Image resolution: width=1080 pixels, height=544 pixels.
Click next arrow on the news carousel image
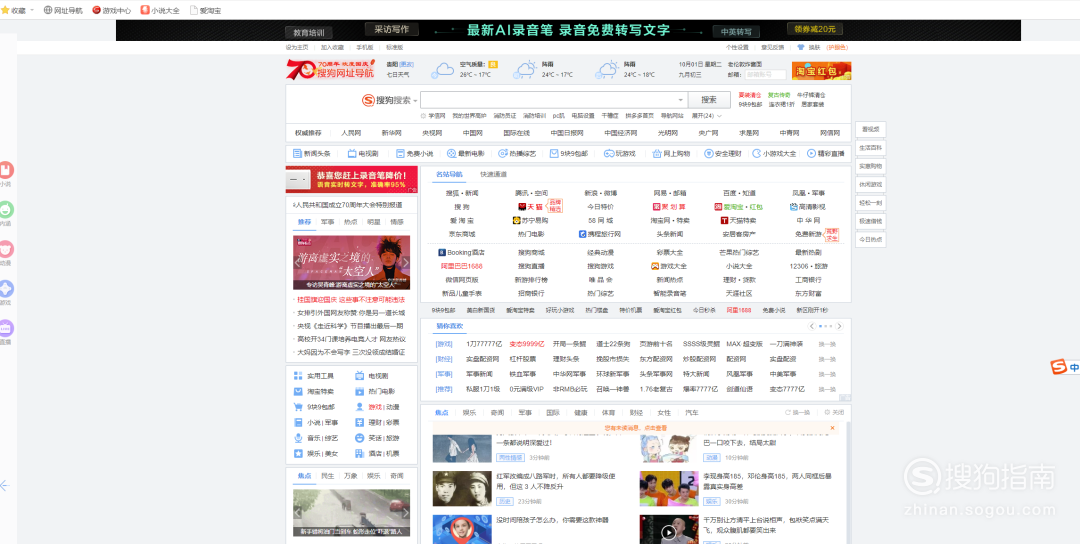click(405, 262)
